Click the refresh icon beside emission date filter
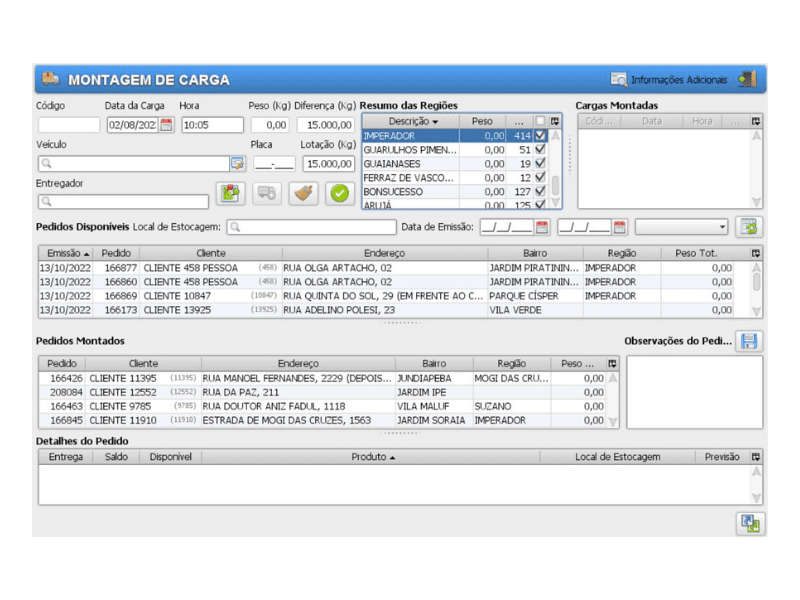800x600 pixels. (x=747, y=227)
